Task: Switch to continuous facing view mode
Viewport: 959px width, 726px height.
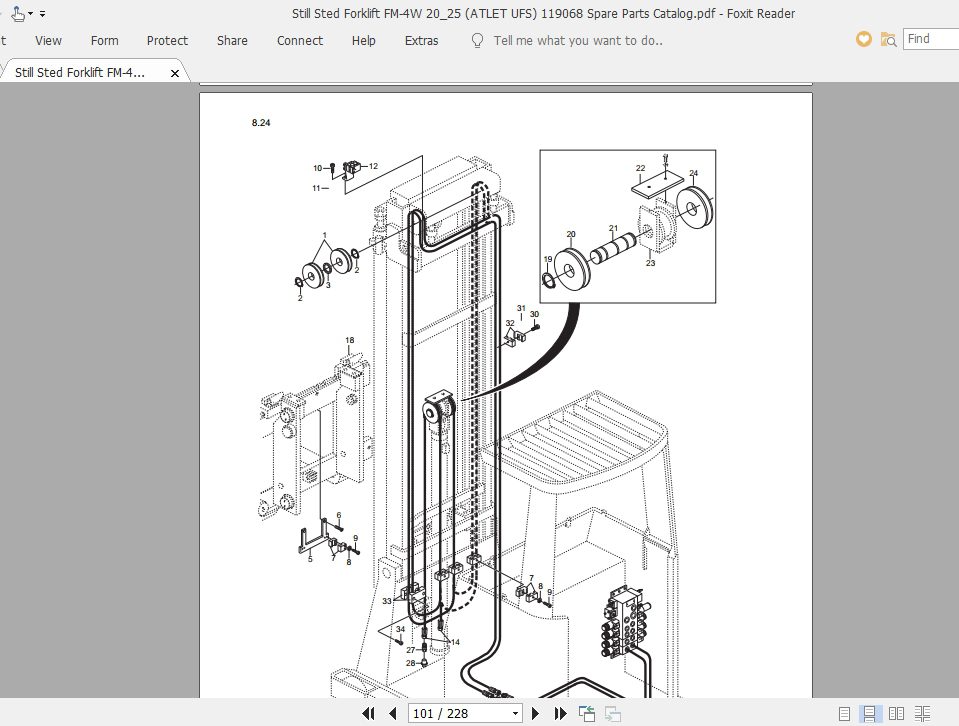Action: (x=922, y=713)
